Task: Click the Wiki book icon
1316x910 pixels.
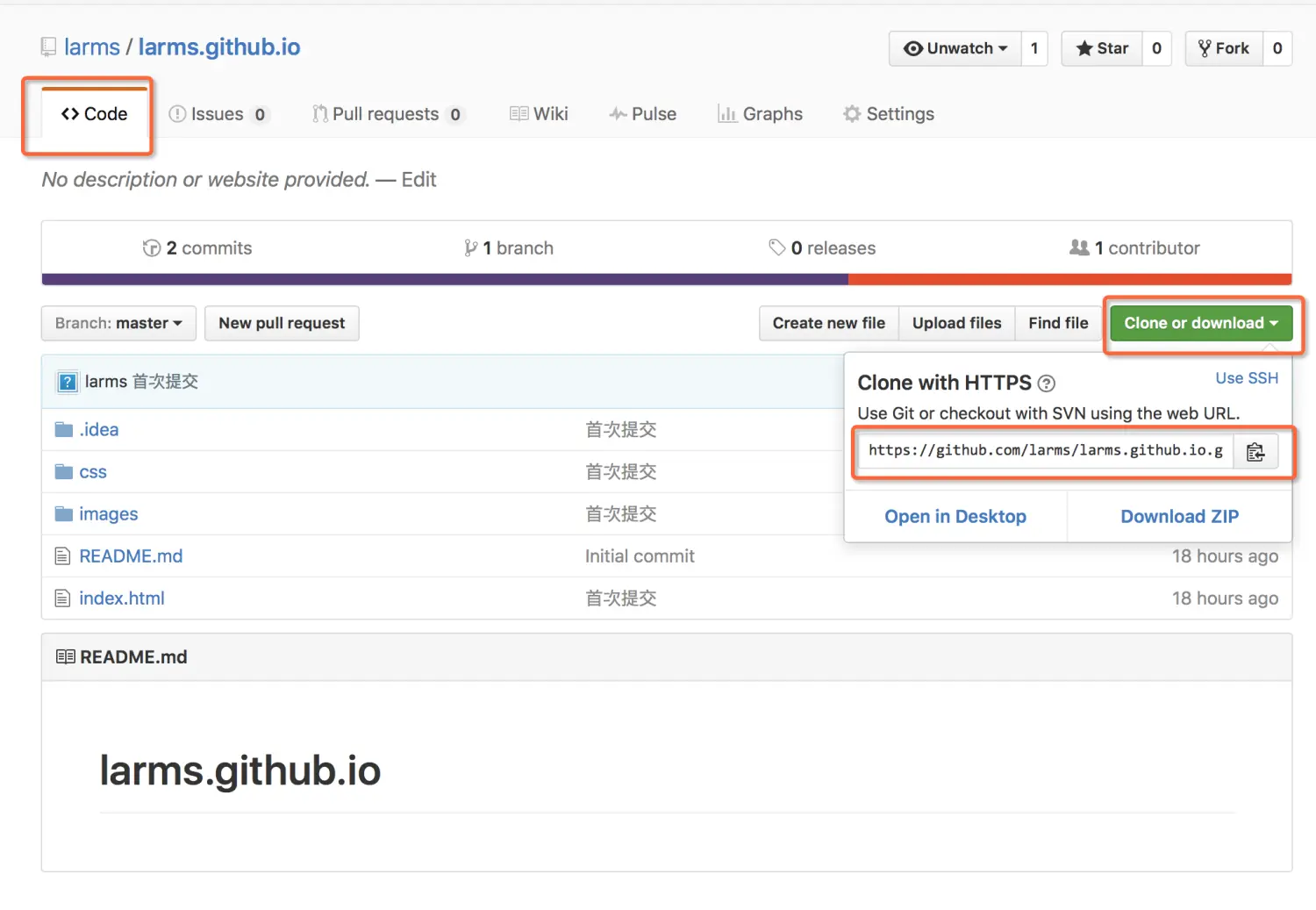Action: pos(519,114)
